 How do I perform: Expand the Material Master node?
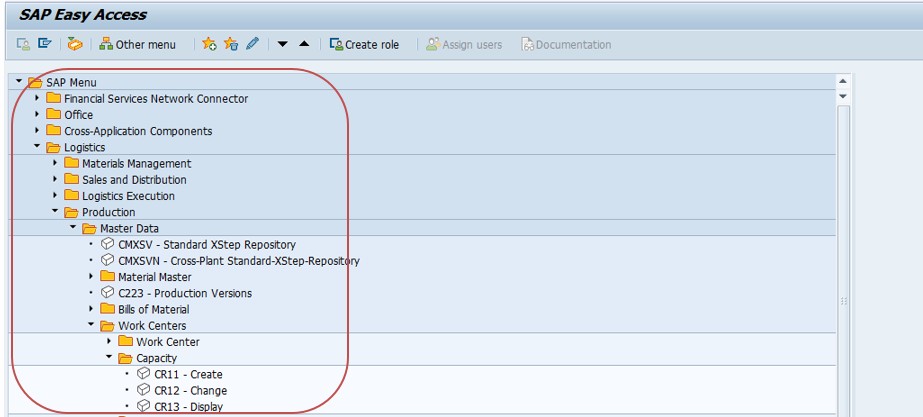91,276
